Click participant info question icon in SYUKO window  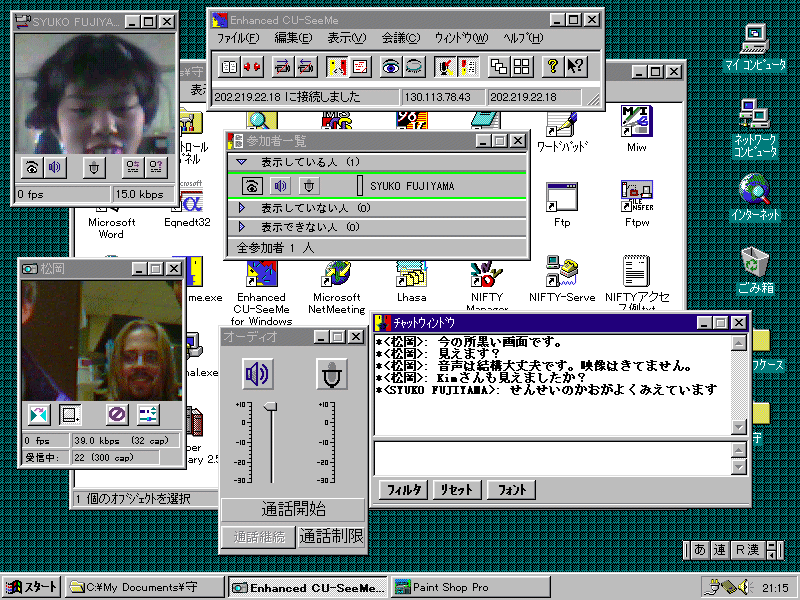[x=156, y=167]
